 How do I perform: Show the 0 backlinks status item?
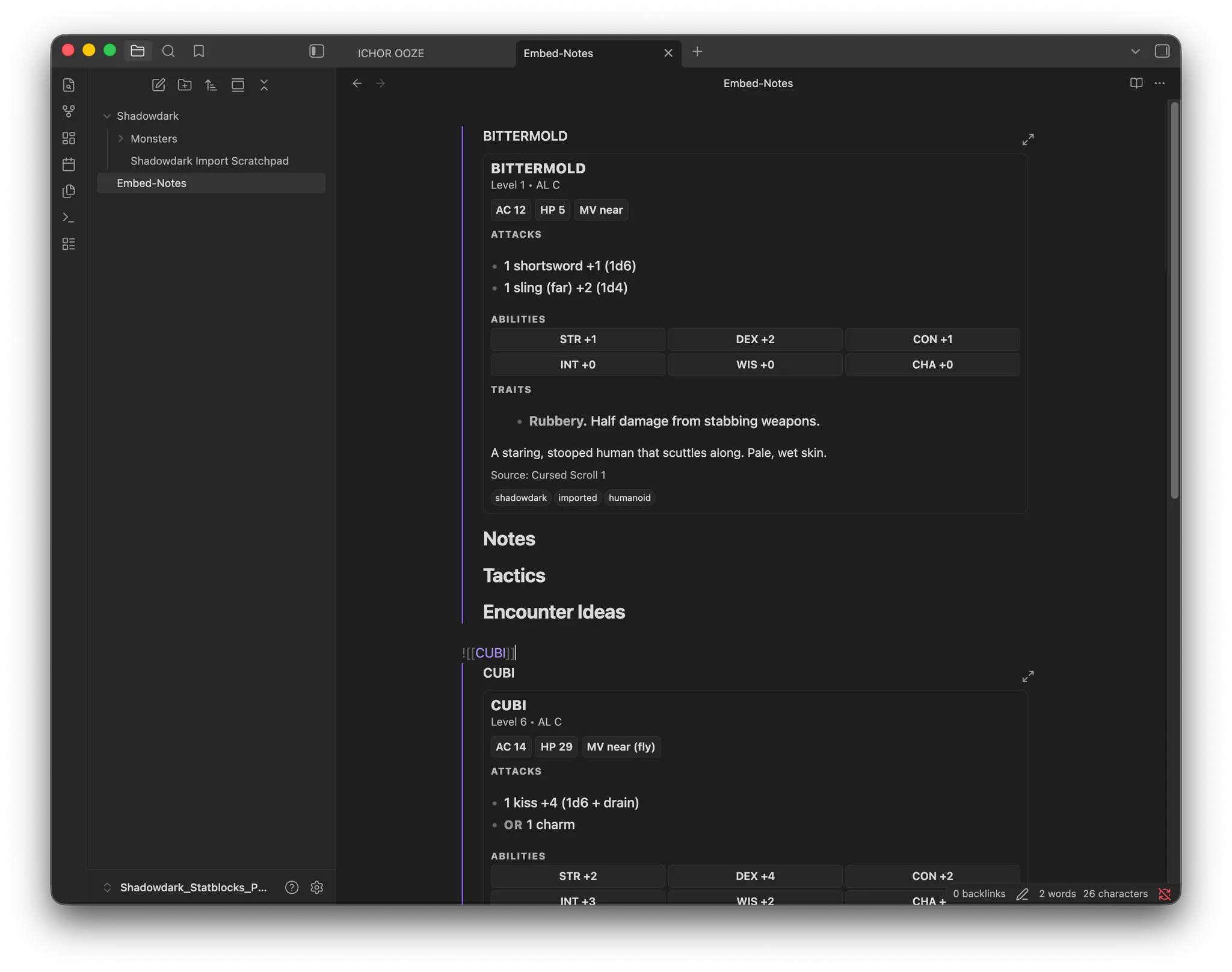pyautogui.click(x=979, y=894)
